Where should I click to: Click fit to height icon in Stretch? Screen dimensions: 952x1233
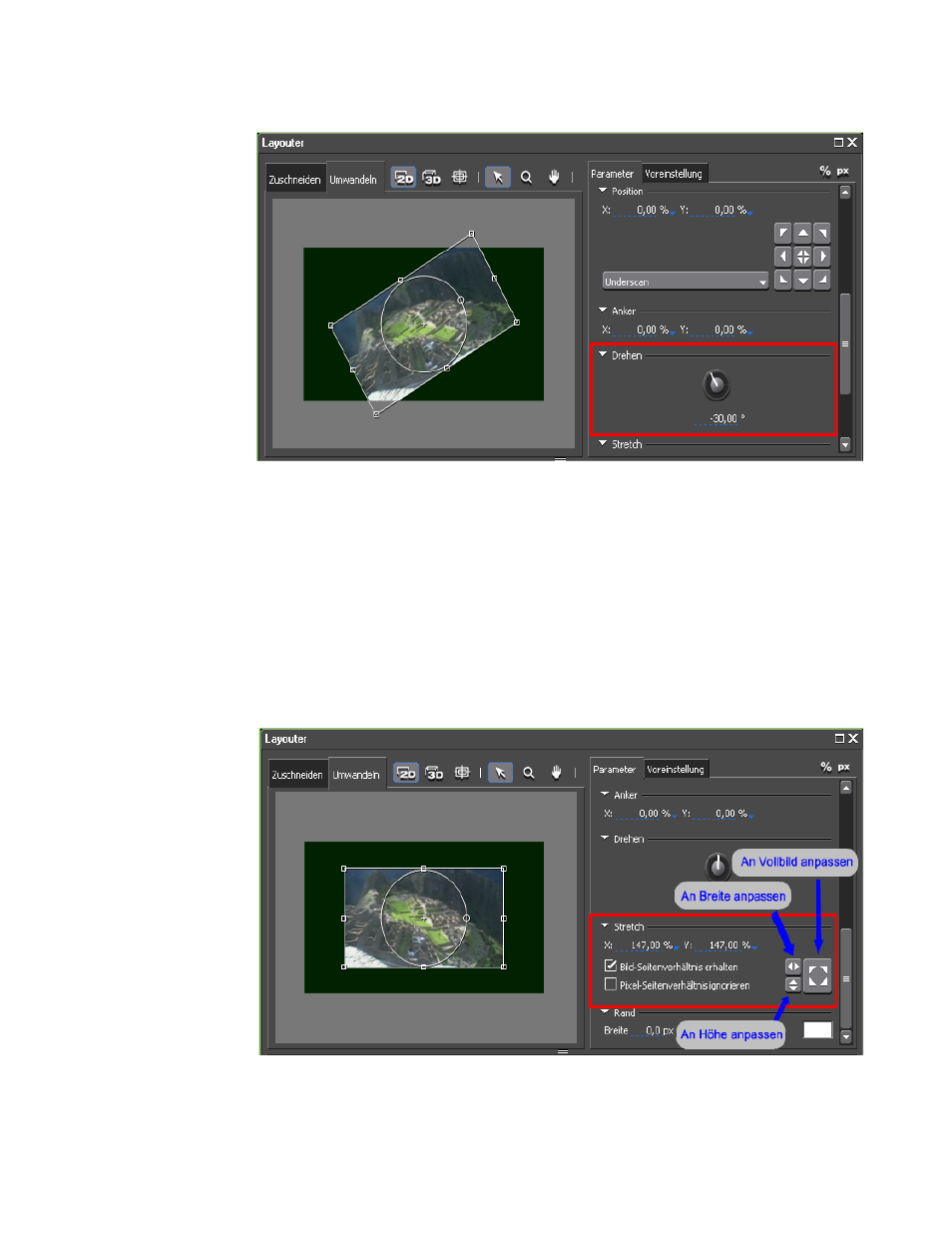793,984
